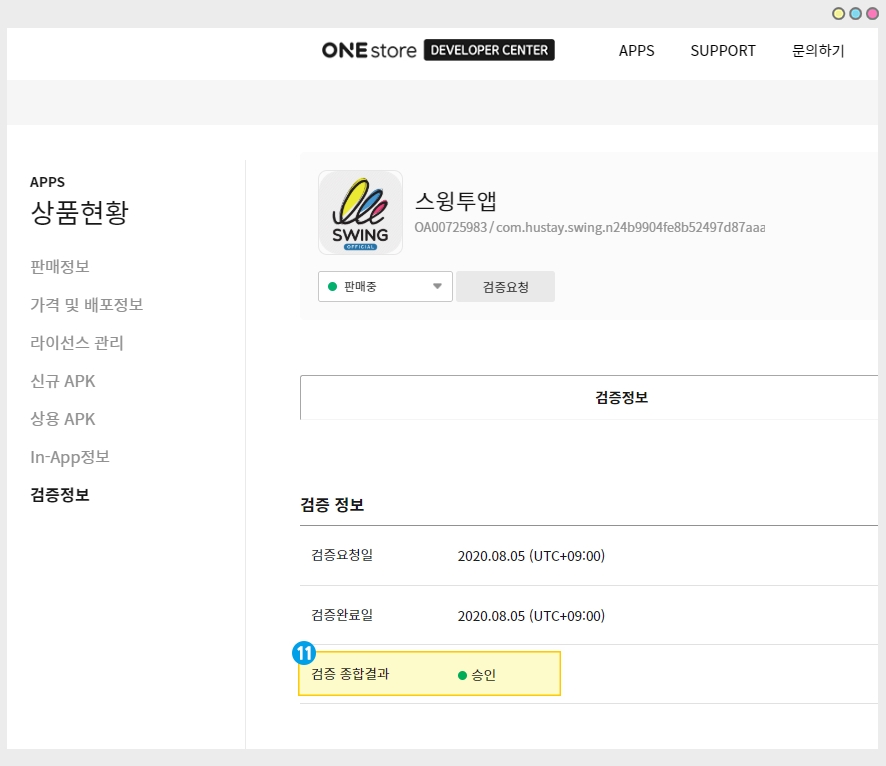This screenshot has width=886, height=766.
Task: Open 가격 및 배포정보 sidebar item
Action: pos(86,305)
